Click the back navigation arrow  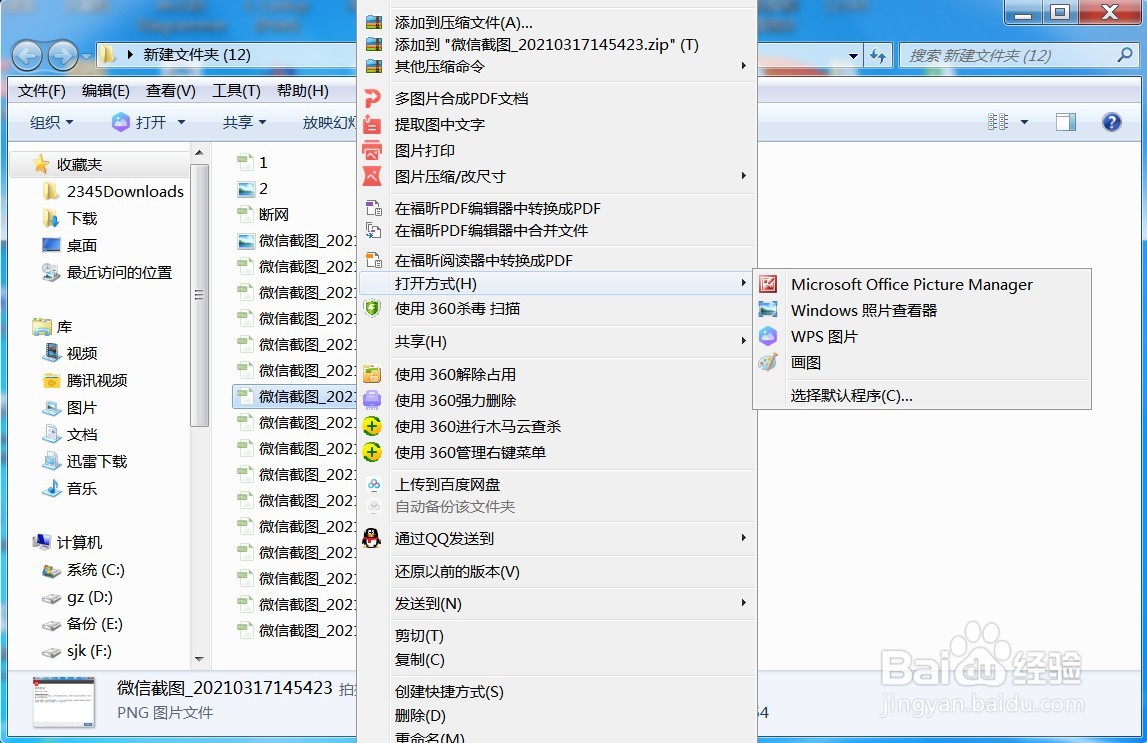point(27,56)
